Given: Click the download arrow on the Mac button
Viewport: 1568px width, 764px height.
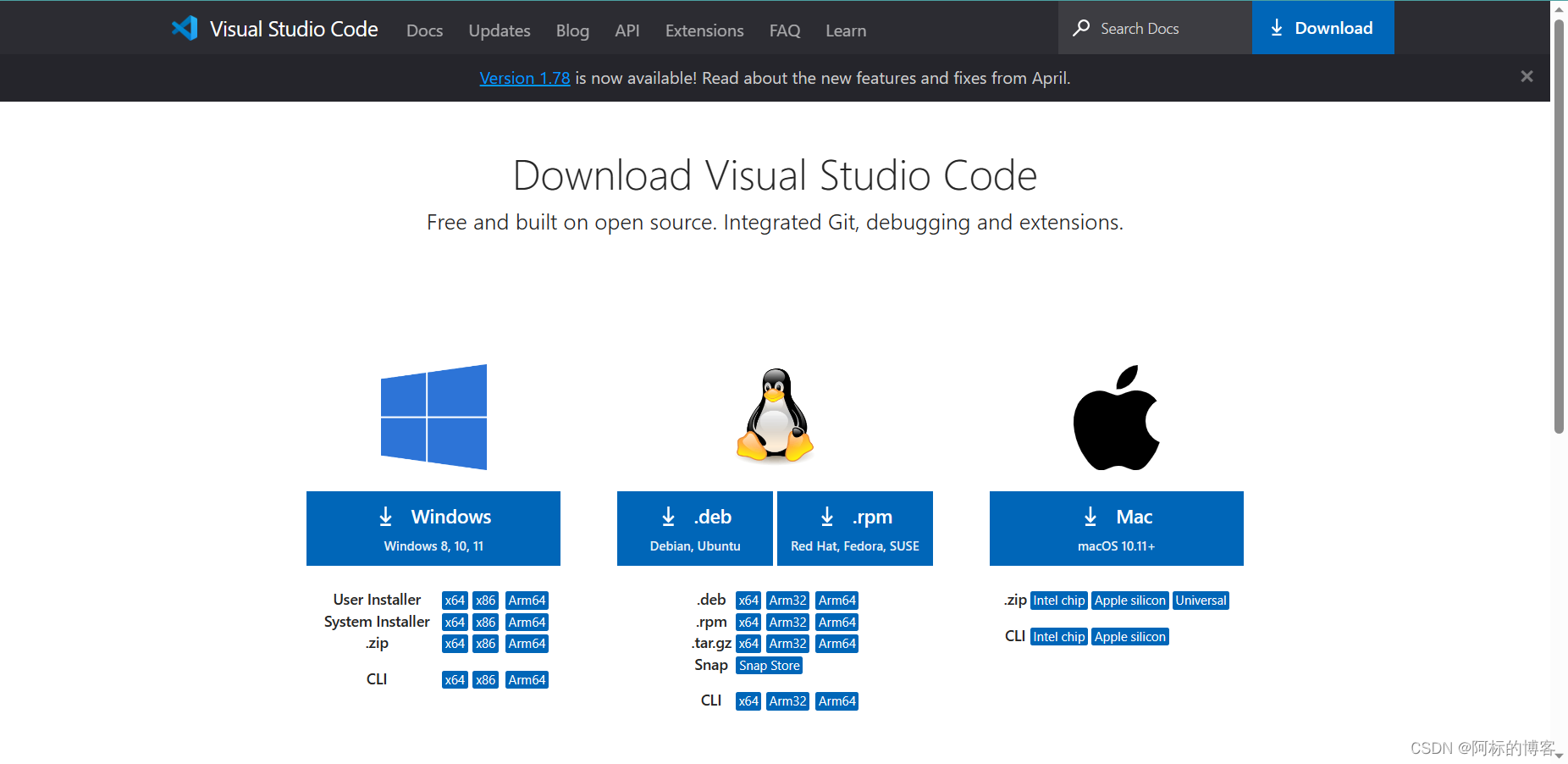Looking at the screenshot, I should (x=1090, y=516).
